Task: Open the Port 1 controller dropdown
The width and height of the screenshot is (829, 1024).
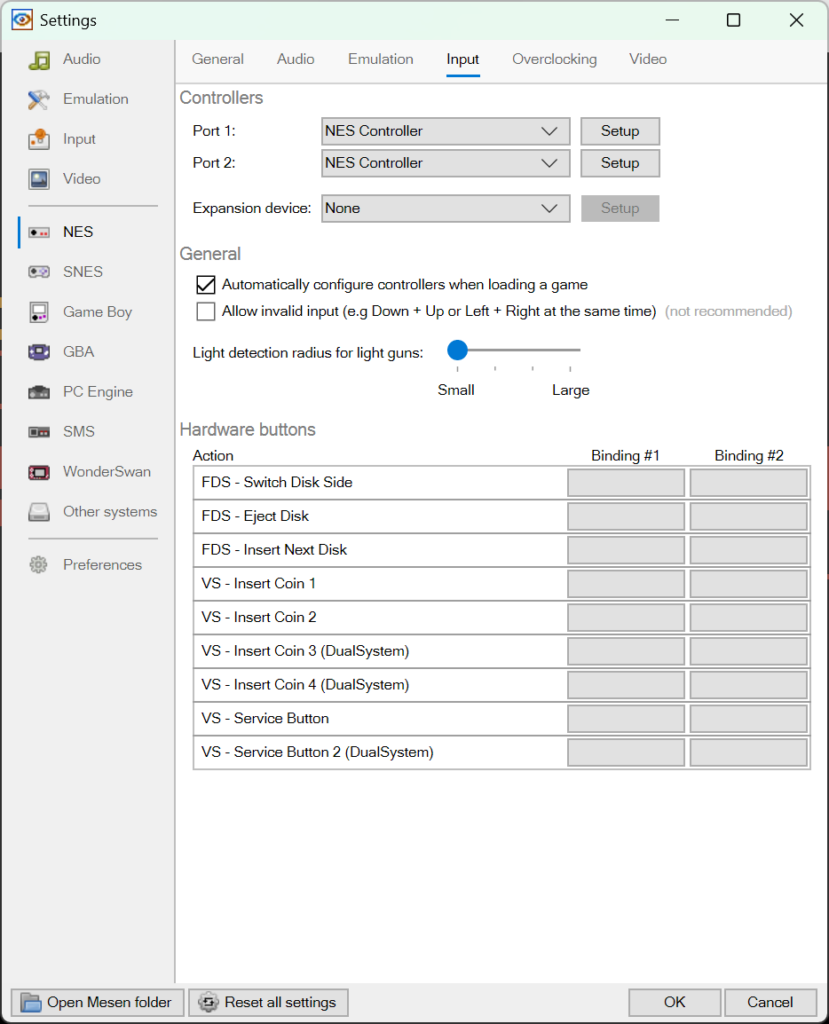Action: click(x=445, y=130)
